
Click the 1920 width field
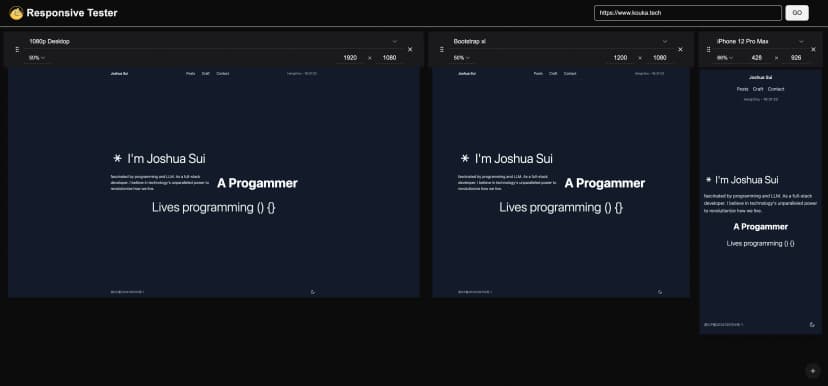pos(350,58)
